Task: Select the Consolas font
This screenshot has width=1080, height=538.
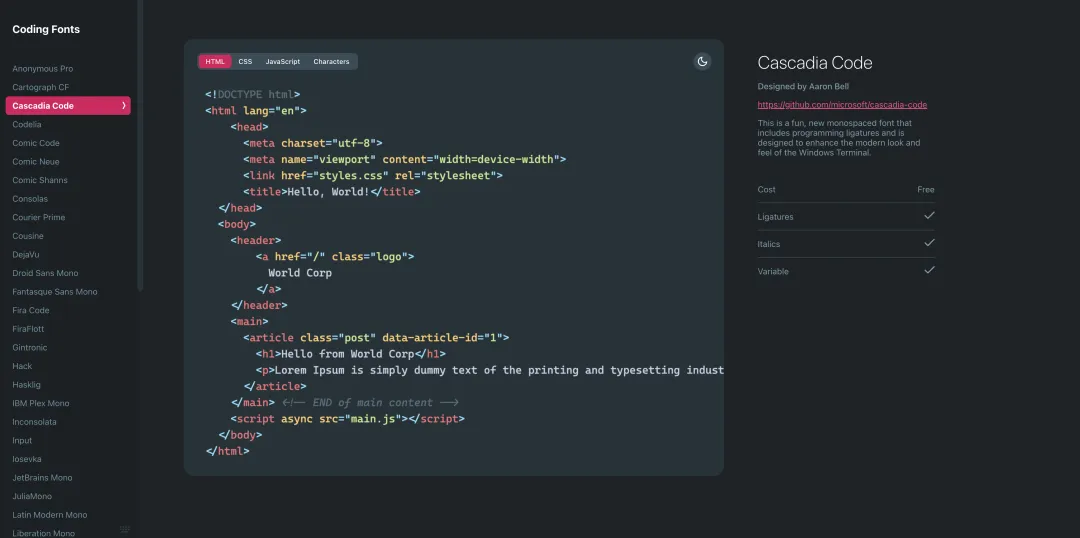Action: tap(30, 199)
